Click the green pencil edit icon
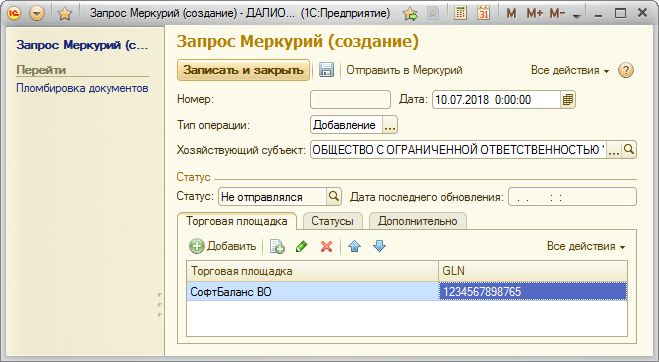Image resolution: width=659 pixels, height=362 pixels. point(302,246)
